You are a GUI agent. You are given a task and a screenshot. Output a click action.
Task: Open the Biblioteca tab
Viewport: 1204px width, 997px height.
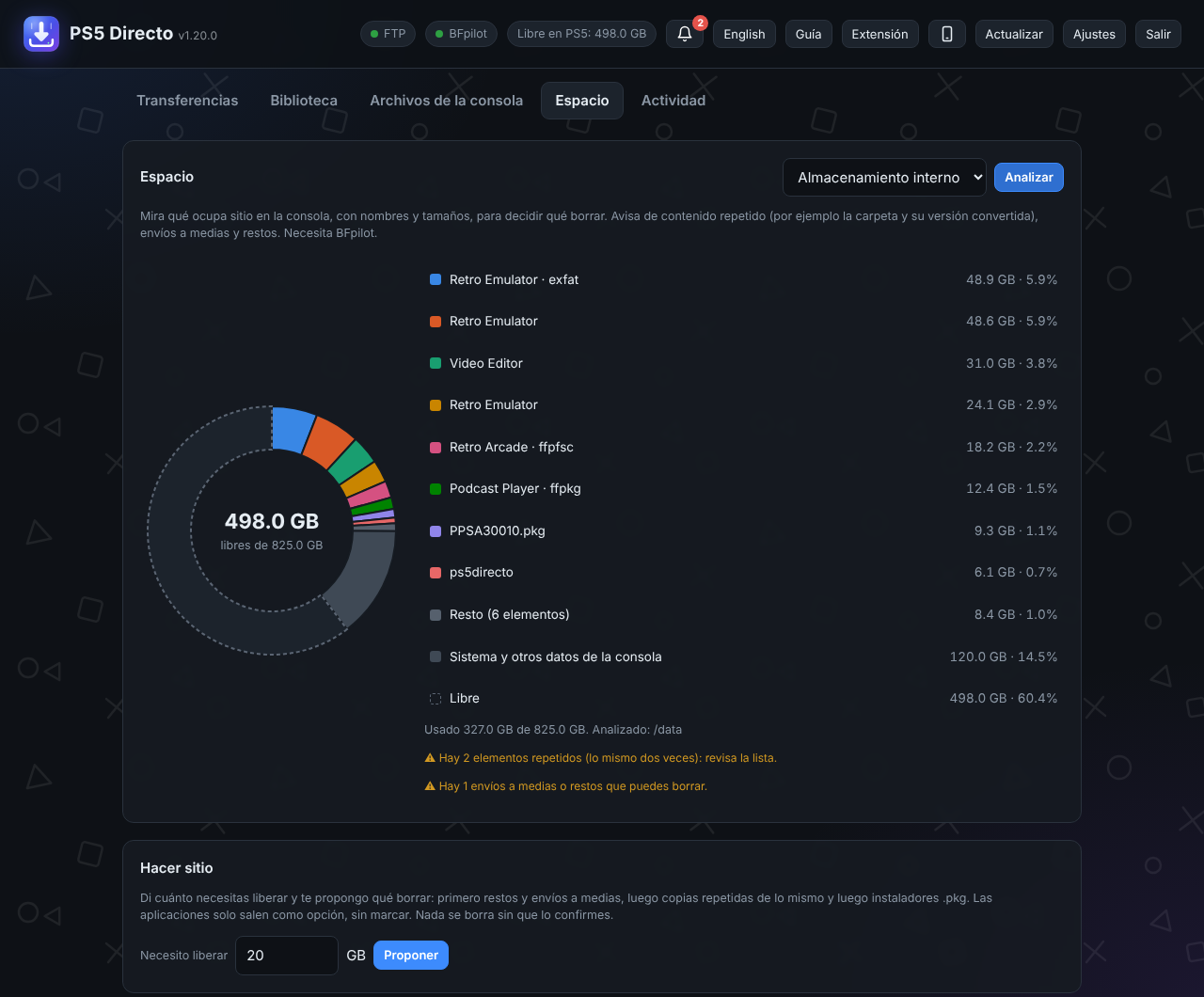(x=304, y=101)
